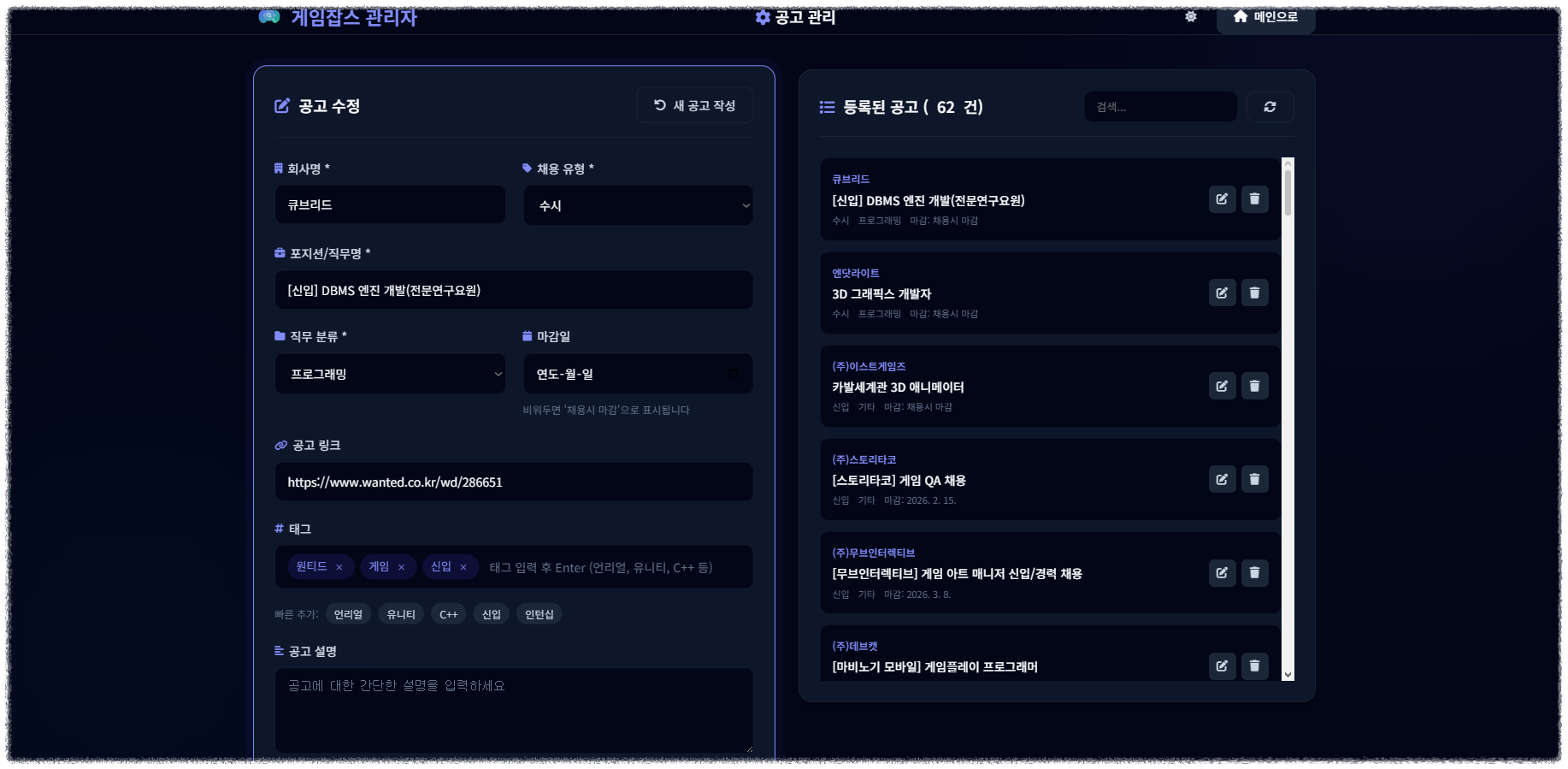
Task: Delete the 카발세계관 3D 애니메이터 listing
Action: click(x=1254, y=386)
